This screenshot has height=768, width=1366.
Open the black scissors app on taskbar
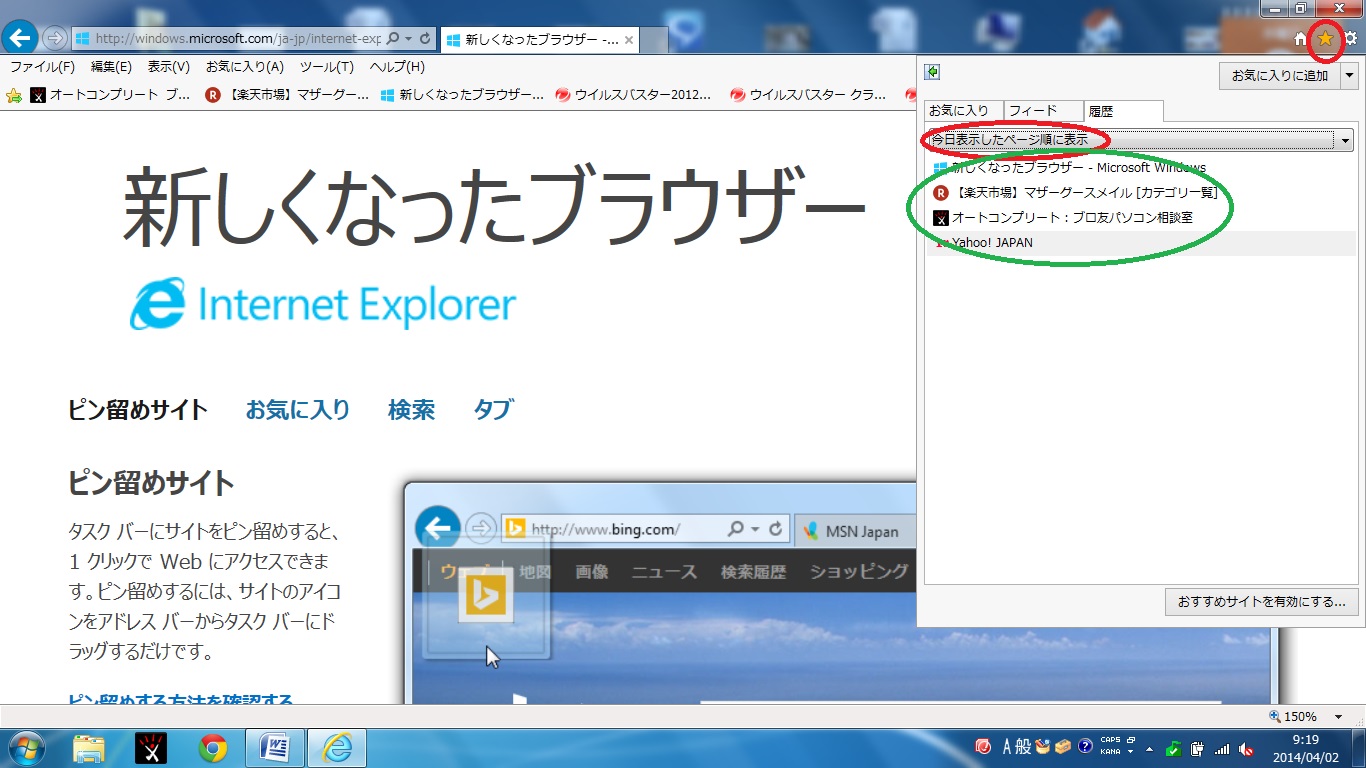pos(150,748)
